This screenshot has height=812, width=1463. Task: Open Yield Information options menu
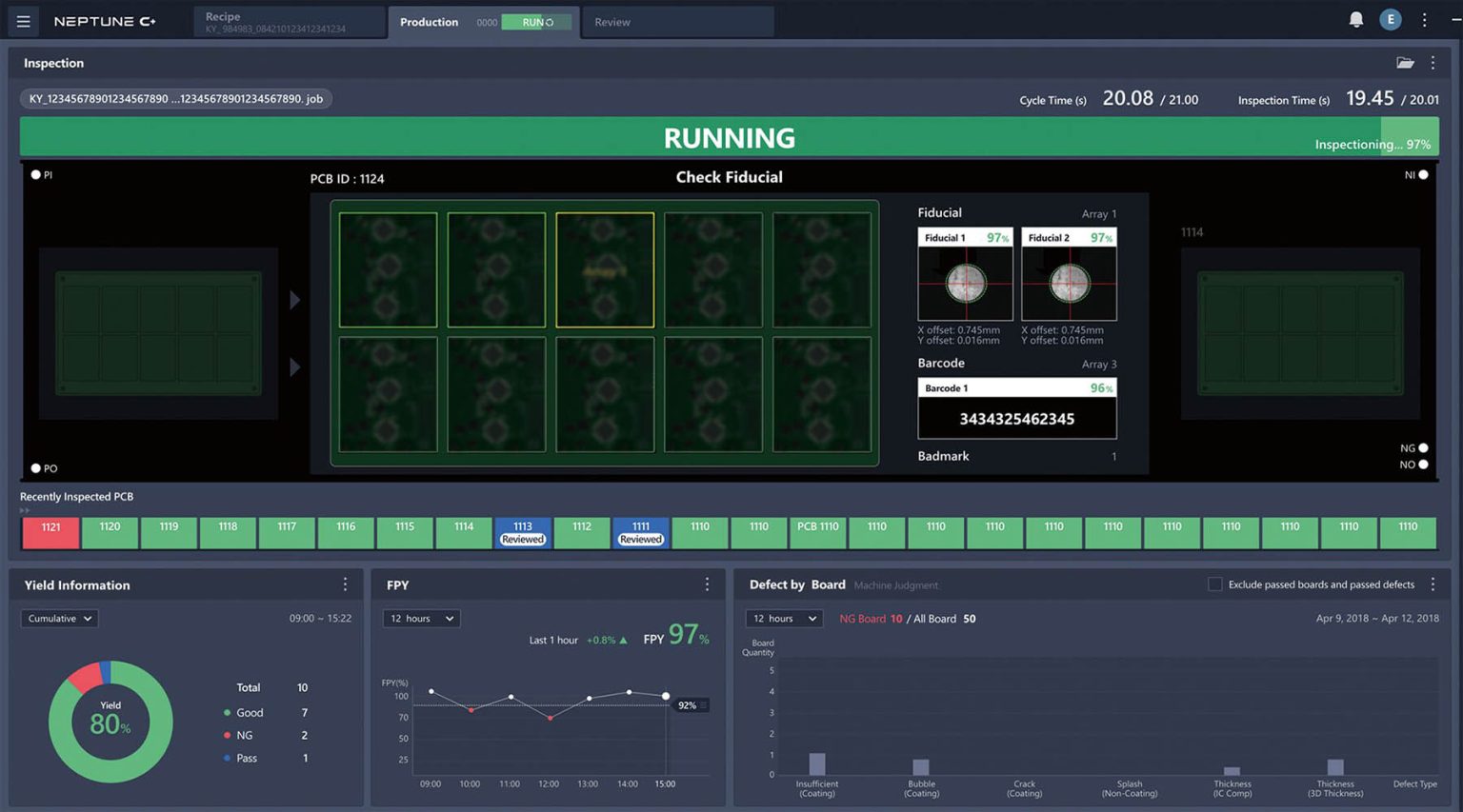click(345, 584)
